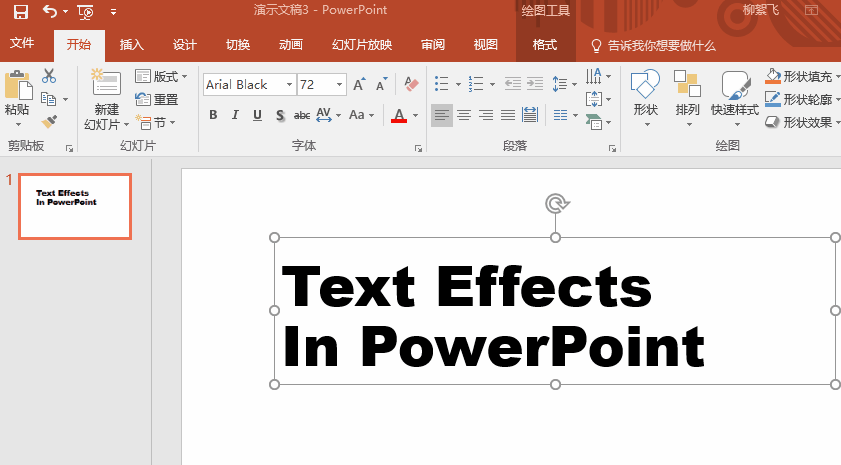Click 新建幻灯片 new slide button
Viewport: 841px width, 465px height.
pos(106,99)
